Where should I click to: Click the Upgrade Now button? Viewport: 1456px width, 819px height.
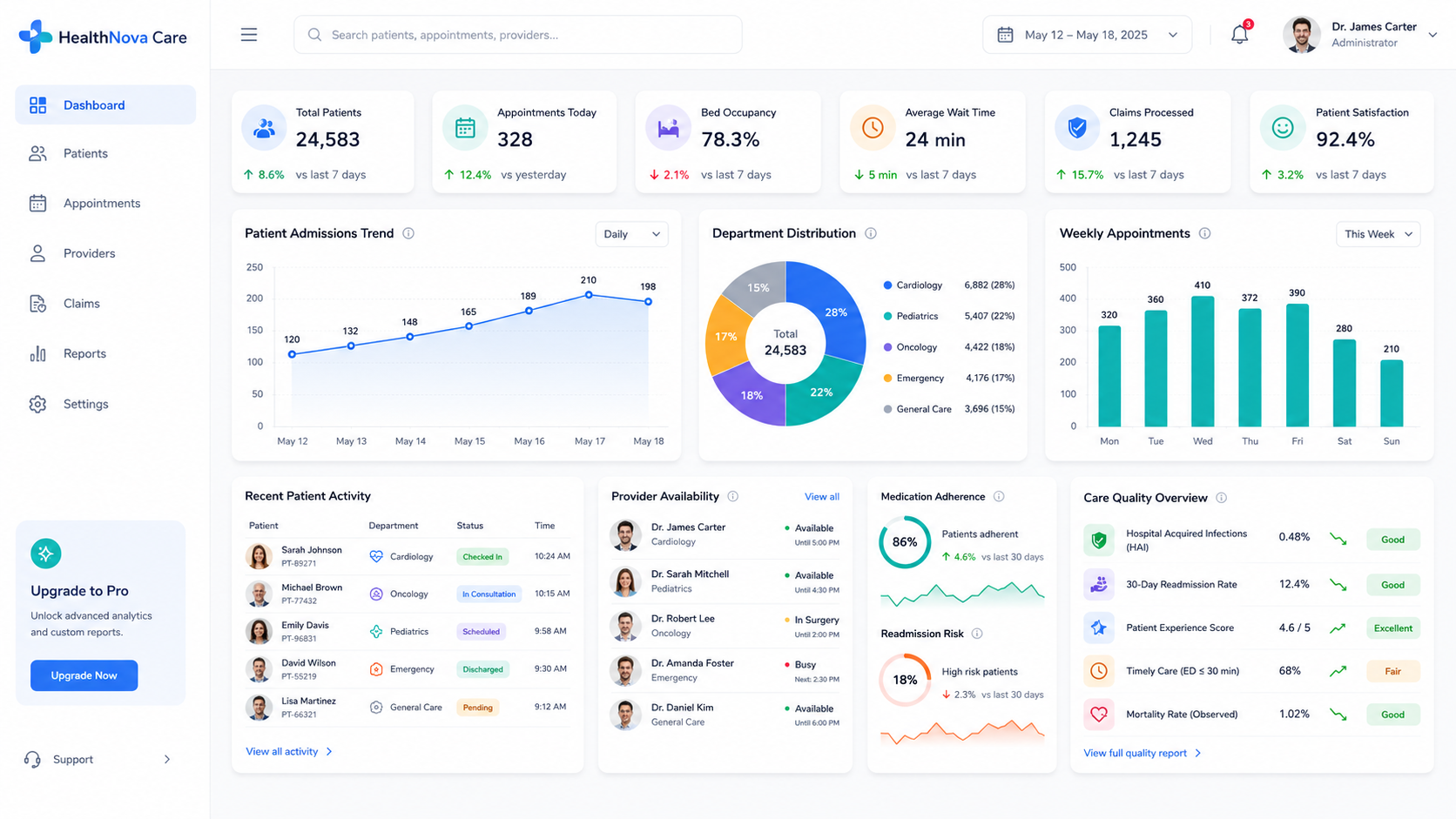[84, 675]
